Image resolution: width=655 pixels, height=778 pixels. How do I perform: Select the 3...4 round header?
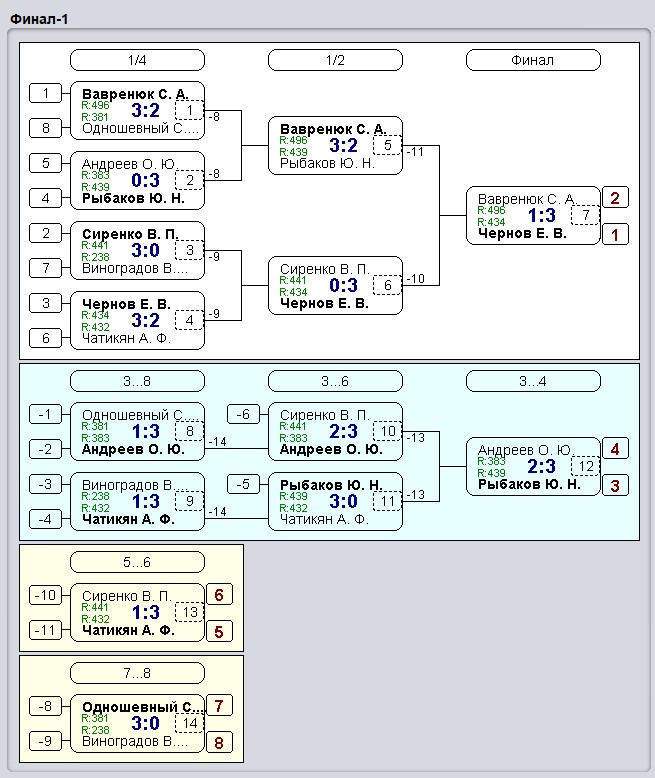click(x=533, y=381)
